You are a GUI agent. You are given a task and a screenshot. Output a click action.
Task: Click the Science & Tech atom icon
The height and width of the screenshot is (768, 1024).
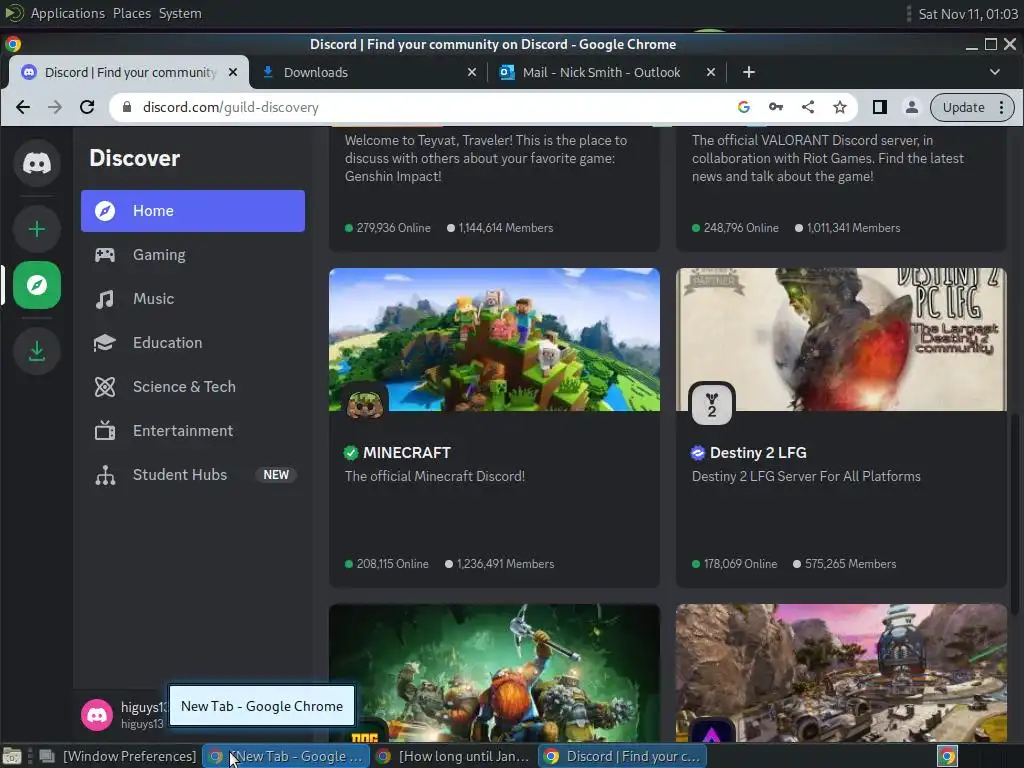[104, 387]
